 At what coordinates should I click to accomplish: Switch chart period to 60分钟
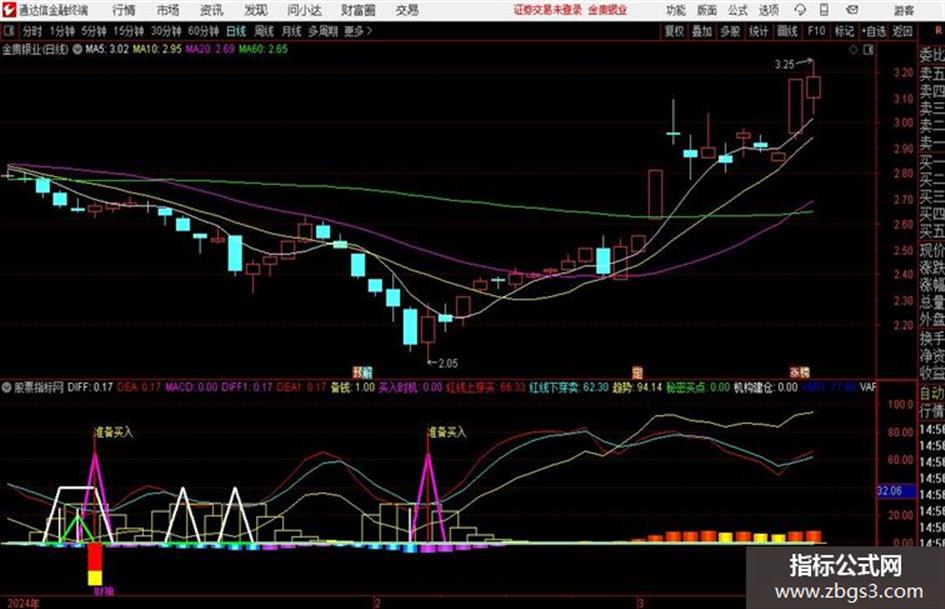[x=203, y=31]
